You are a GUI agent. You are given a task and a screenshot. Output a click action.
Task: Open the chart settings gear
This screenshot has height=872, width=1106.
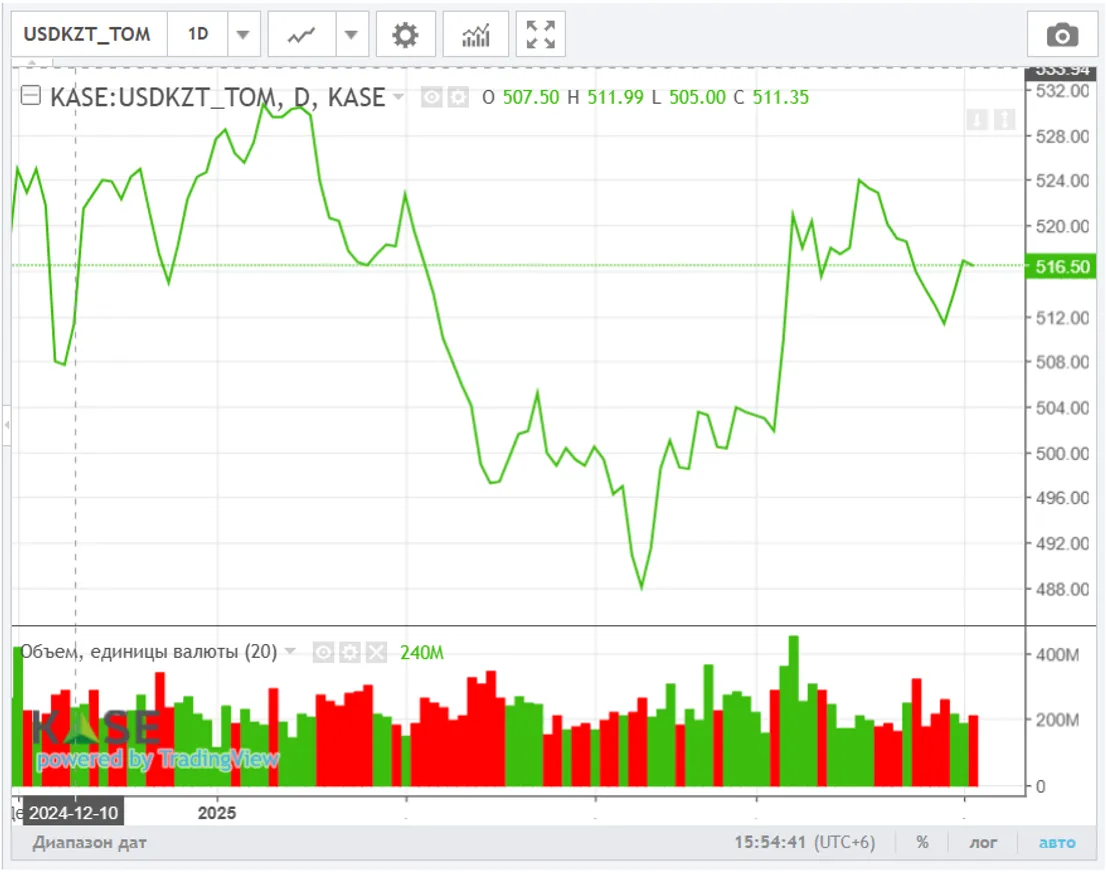(x=405, y=35)
